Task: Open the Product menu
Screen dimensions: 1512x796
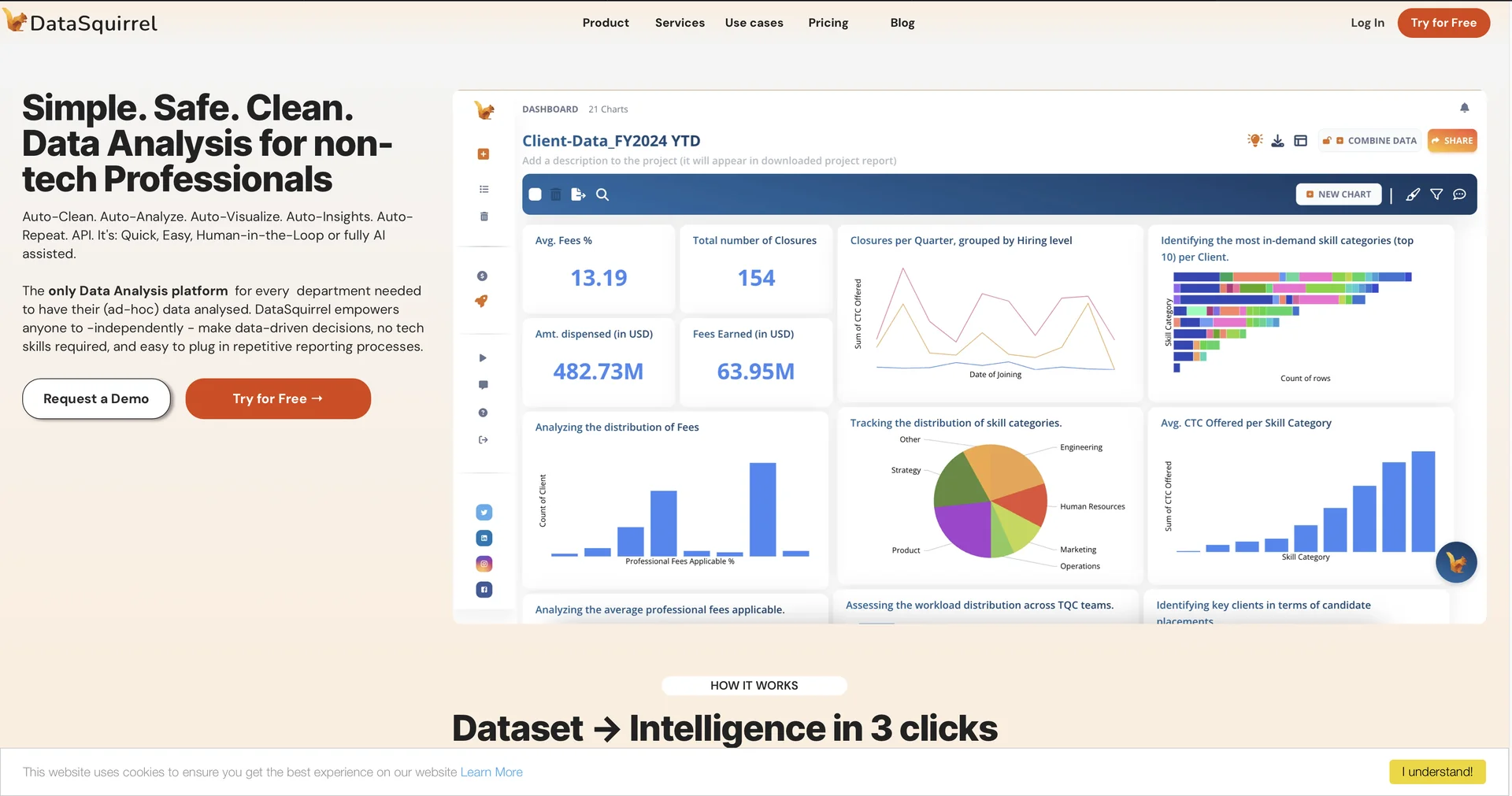Action: coord(606,23)
